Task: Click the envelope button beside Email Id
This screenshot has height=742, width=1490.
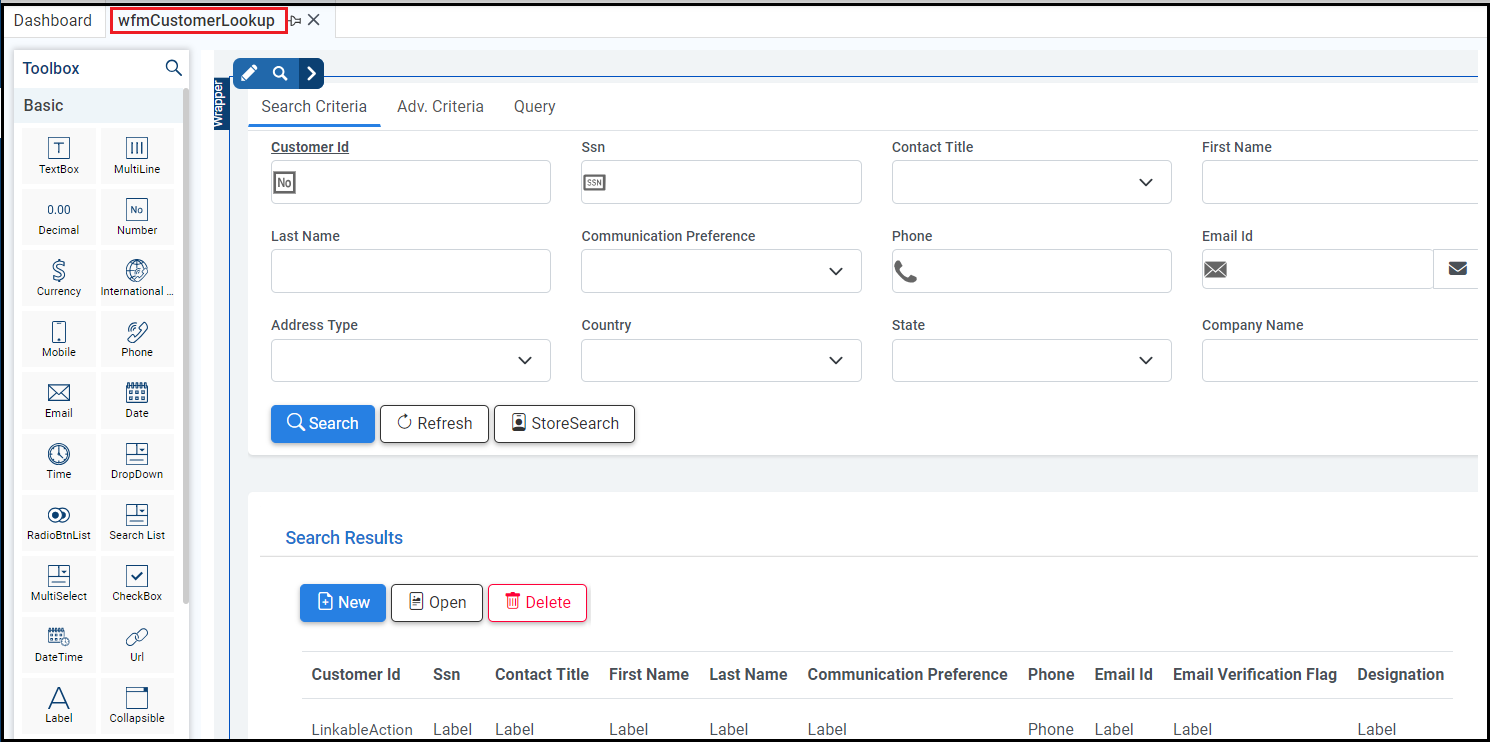Action: pyautogui.click(x=1457, y=269)
